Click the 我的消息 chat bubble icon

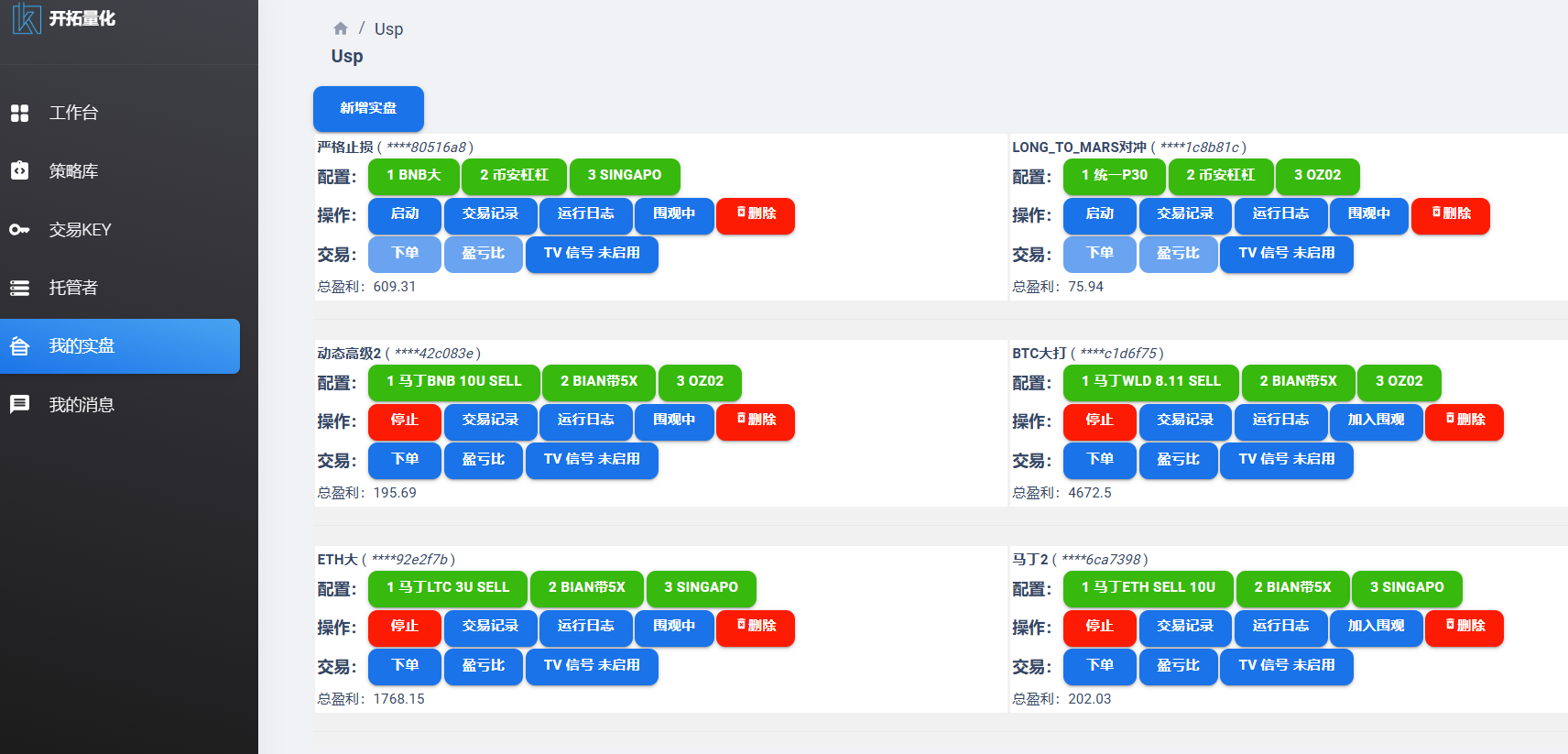[19, 404]
